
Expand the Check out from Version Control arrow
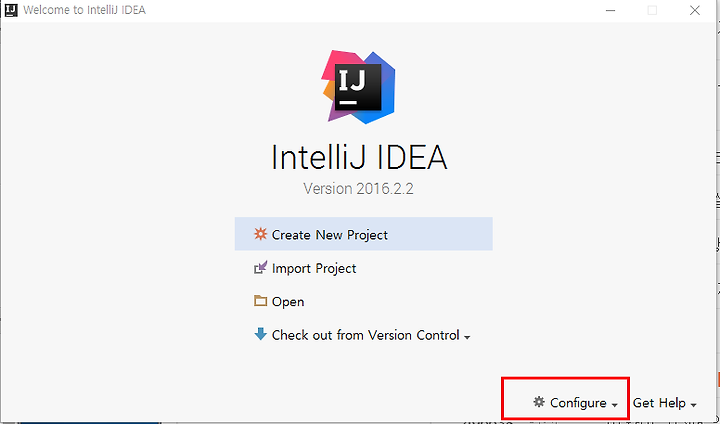467,338
